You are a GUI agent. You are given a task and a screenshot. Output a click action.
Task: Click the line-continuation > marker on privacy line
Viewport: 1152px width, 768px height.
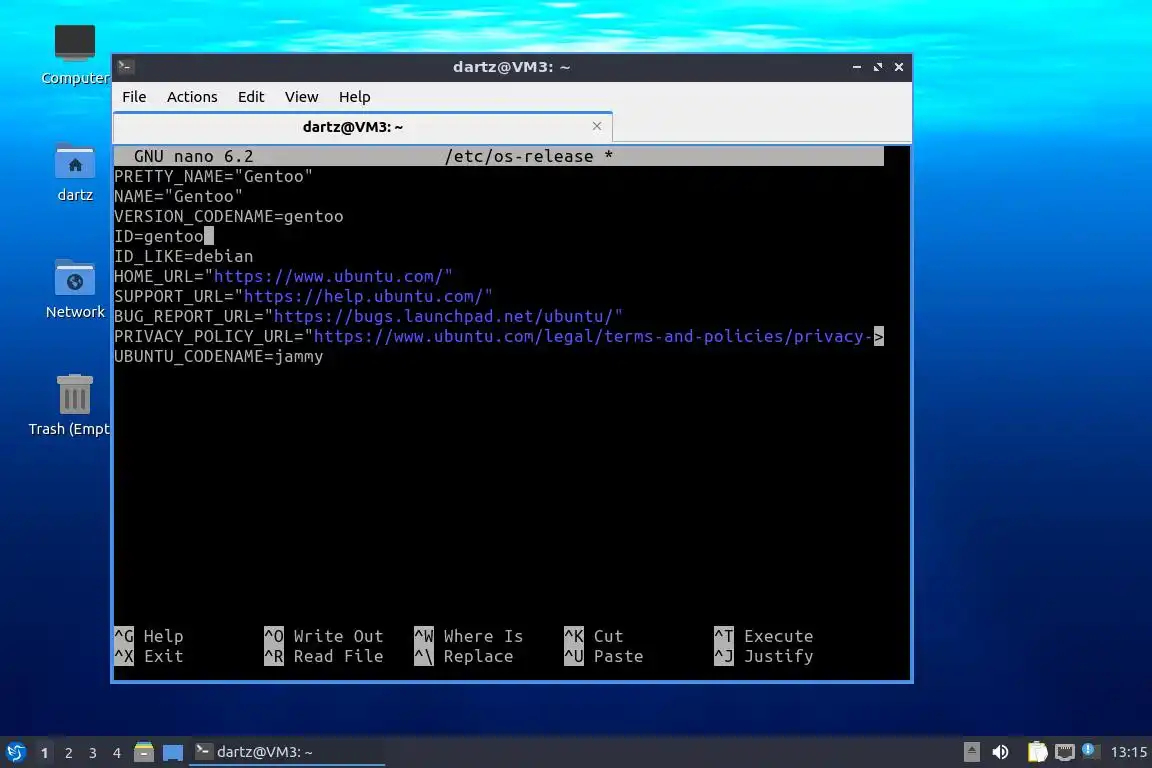tap(879, 336)
